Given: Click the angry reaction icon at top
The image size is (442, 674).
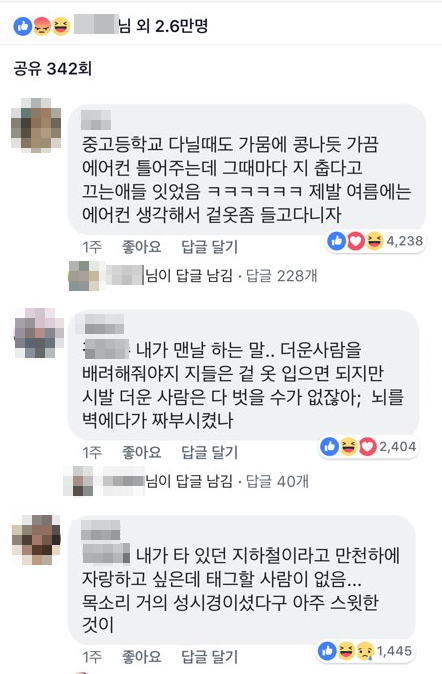Looking at the screenshot, I should (x=42, y=26).
